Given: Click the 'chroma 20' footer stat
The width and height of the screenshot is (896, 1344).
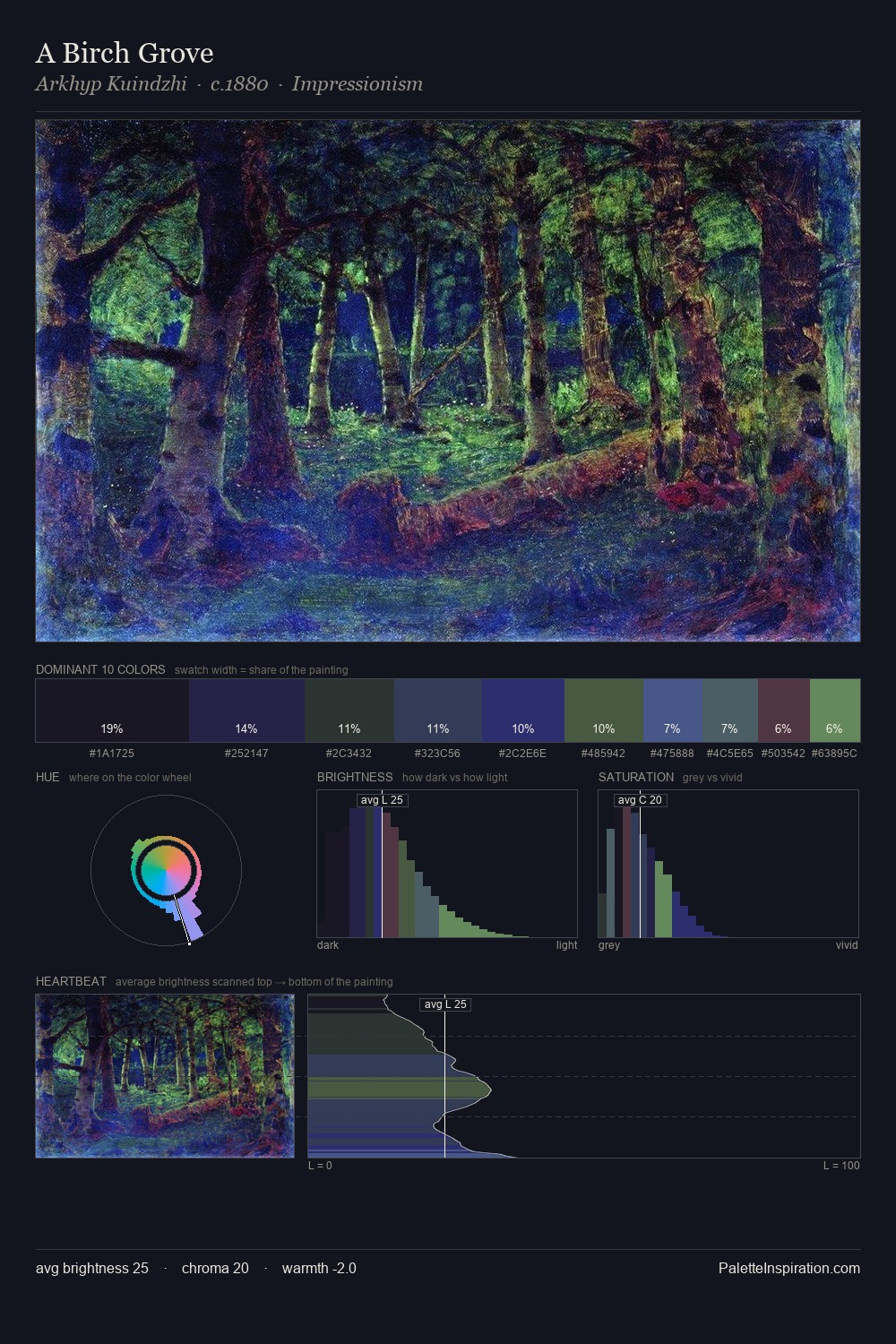Looking at the screenshot, I should click(215, 1268).
